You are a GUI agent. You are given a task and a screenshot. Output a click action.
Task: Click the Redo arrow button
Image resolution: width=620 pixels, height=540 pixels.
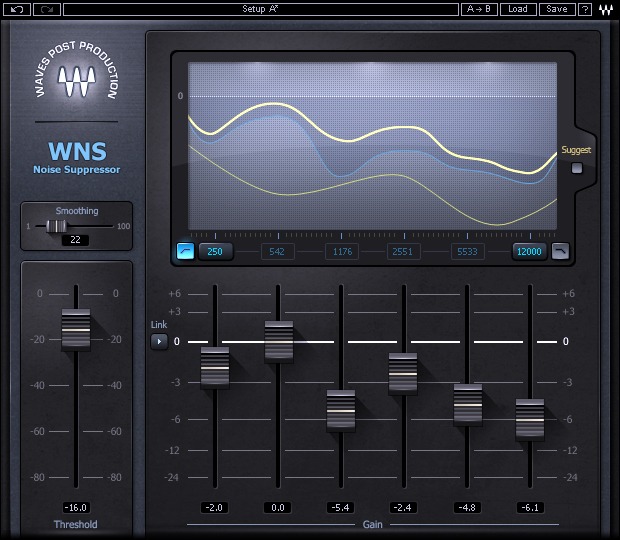click(x=47, y=9)
